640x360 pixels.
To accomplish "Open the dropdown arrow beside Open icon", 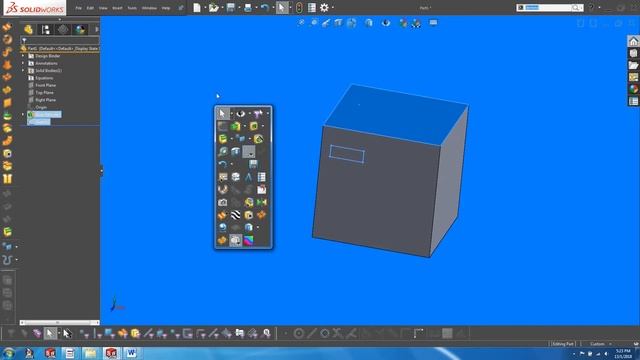I will point(222,7).
